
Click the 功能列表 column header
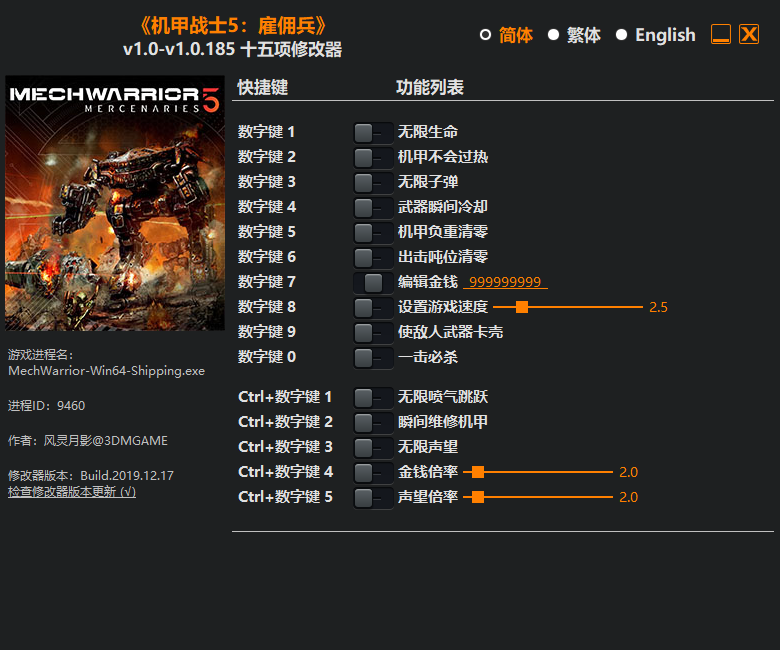pos(430,88)
